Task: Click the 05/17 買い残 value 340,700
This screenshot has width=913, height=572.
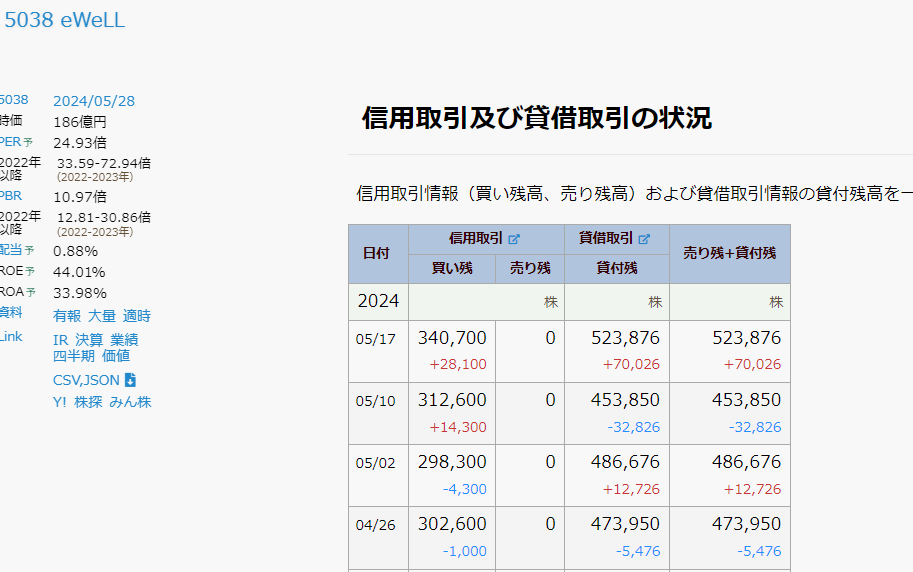Action: click(452, 339)
